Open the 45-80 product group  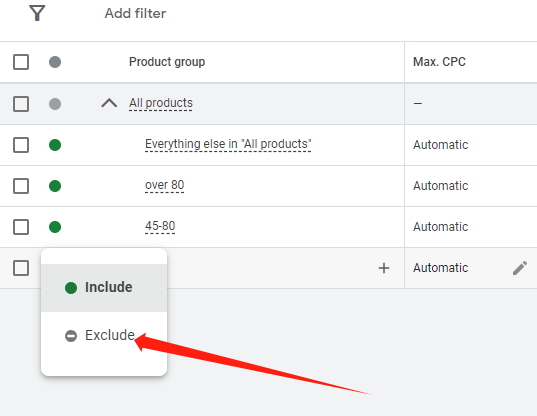point(160,226)
